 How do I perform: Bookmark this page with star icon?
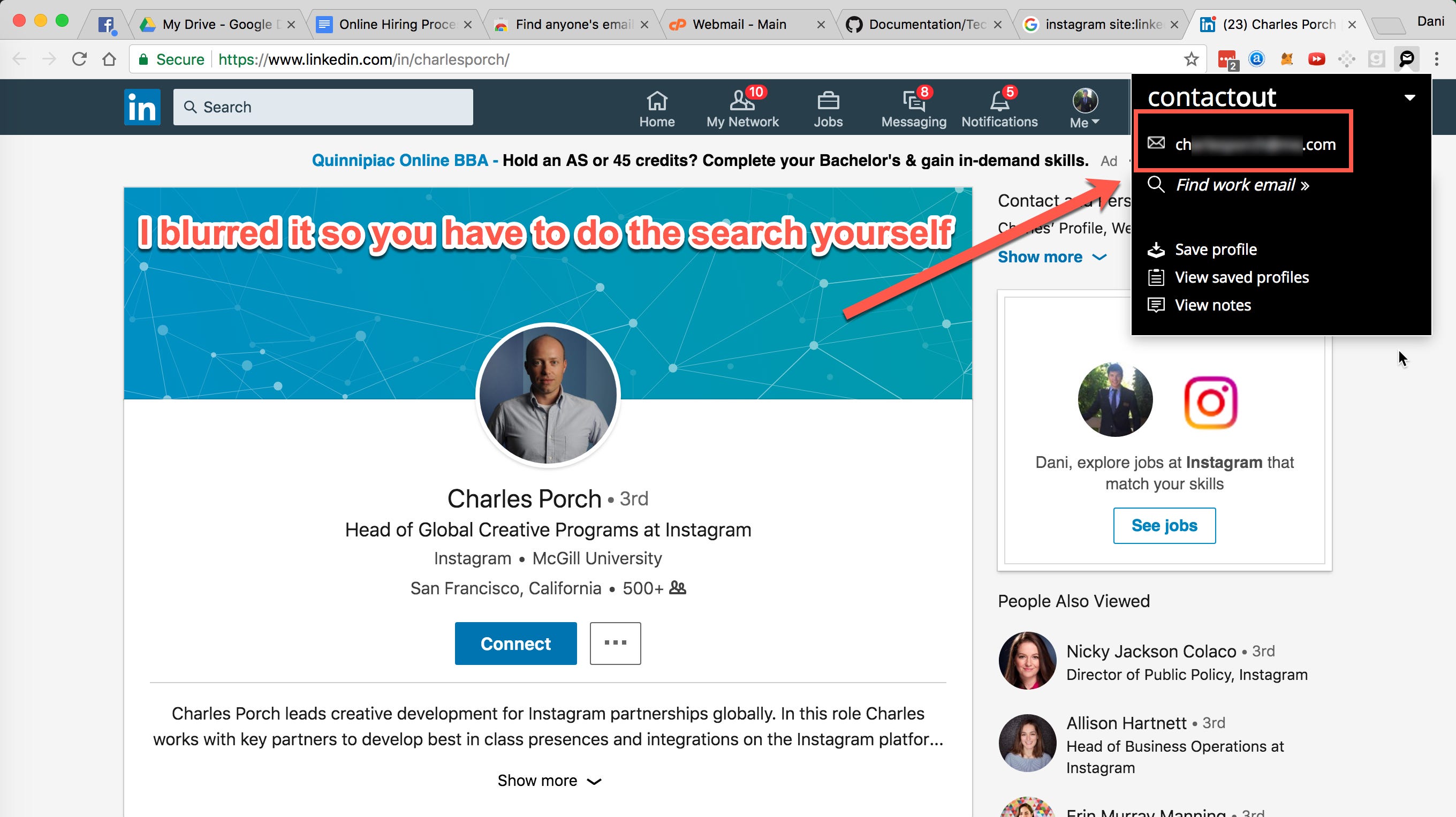click(1191, 59)
